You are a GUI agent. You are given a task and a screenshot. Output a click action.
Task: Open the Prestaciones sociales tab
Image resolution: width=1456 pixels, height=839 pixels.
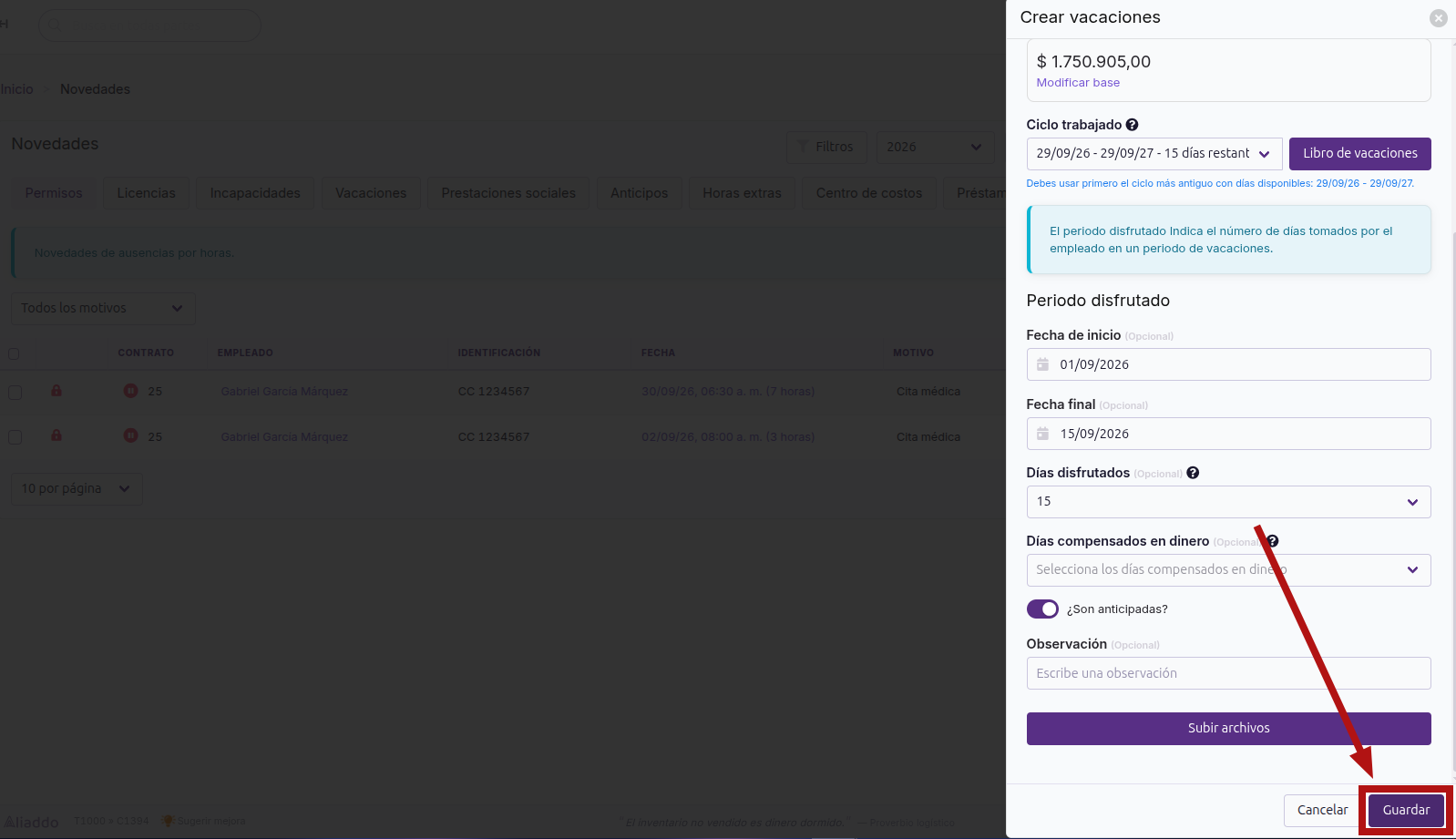[508, 193]
